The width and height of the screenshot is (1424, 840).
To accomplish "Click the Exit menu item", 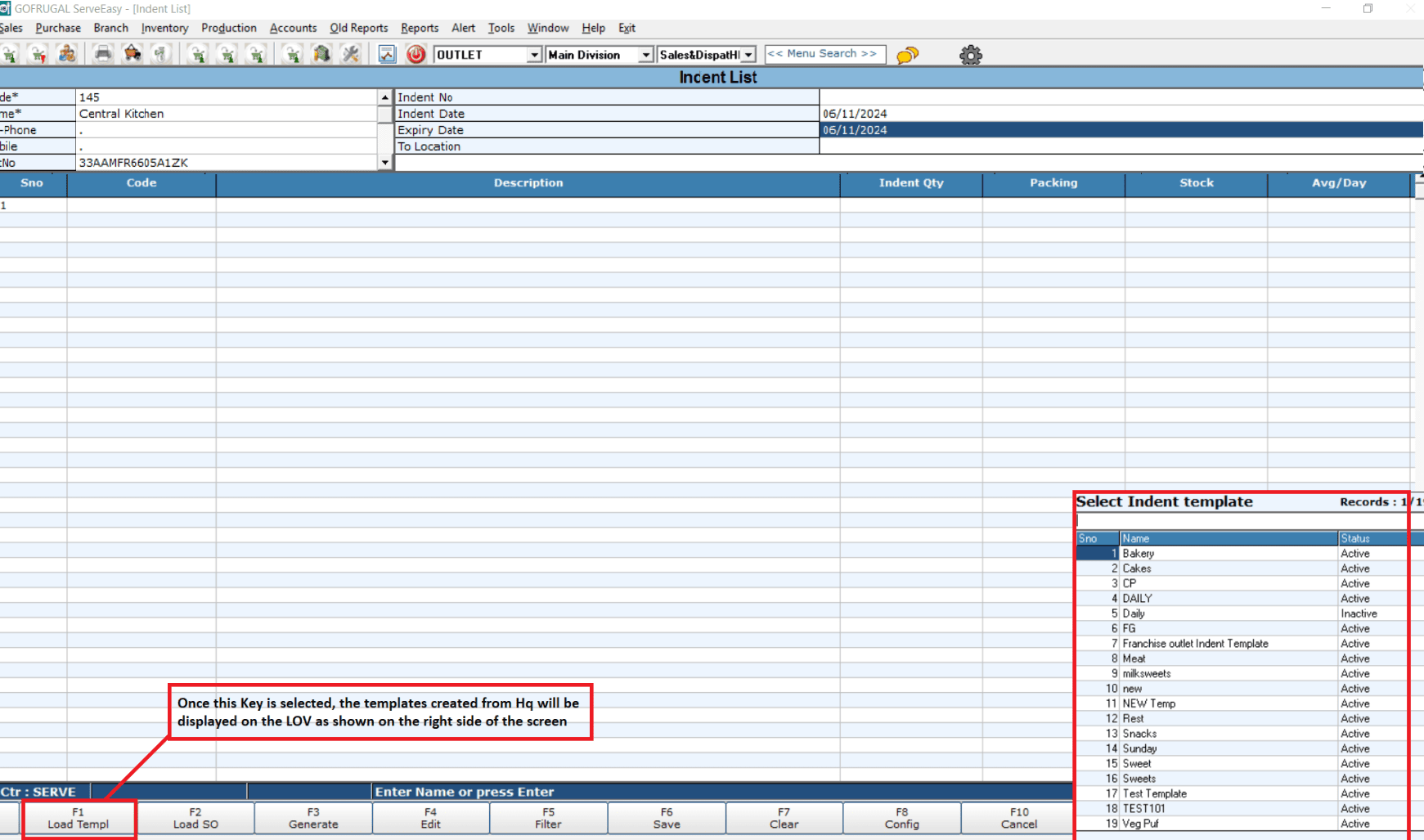I will pyautogui.click(x=627, y=28).
